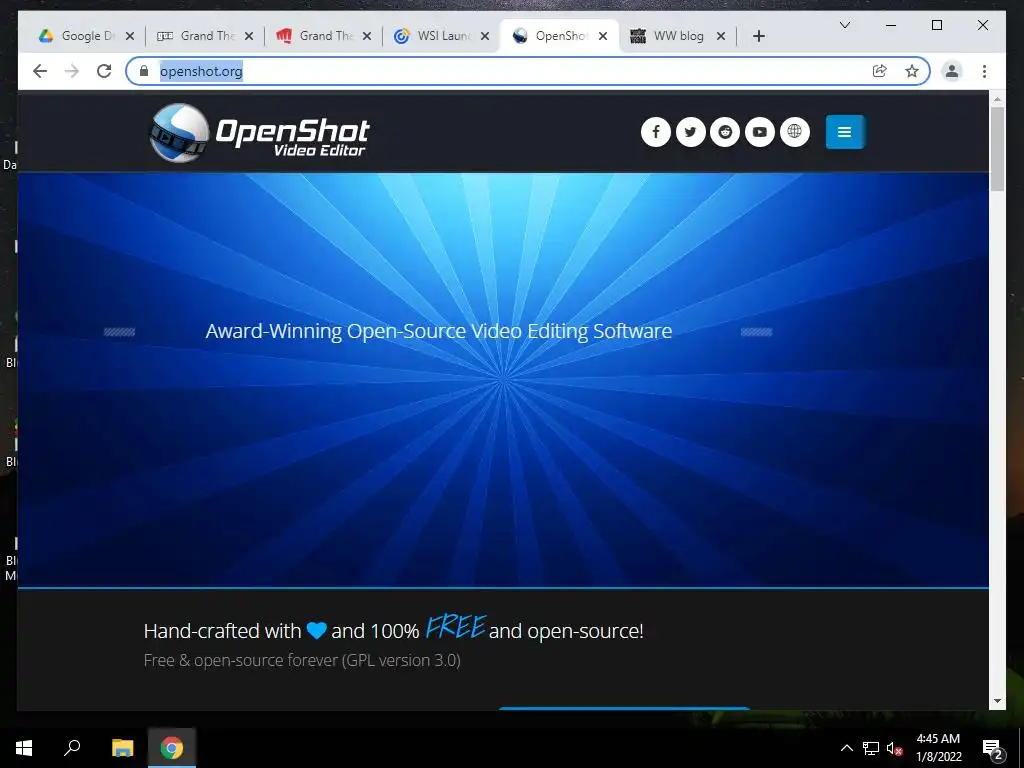Image resolution: width=1024 pixels, height=768 pixels.
Task: View site security lock info
Action: click(144, 71)
